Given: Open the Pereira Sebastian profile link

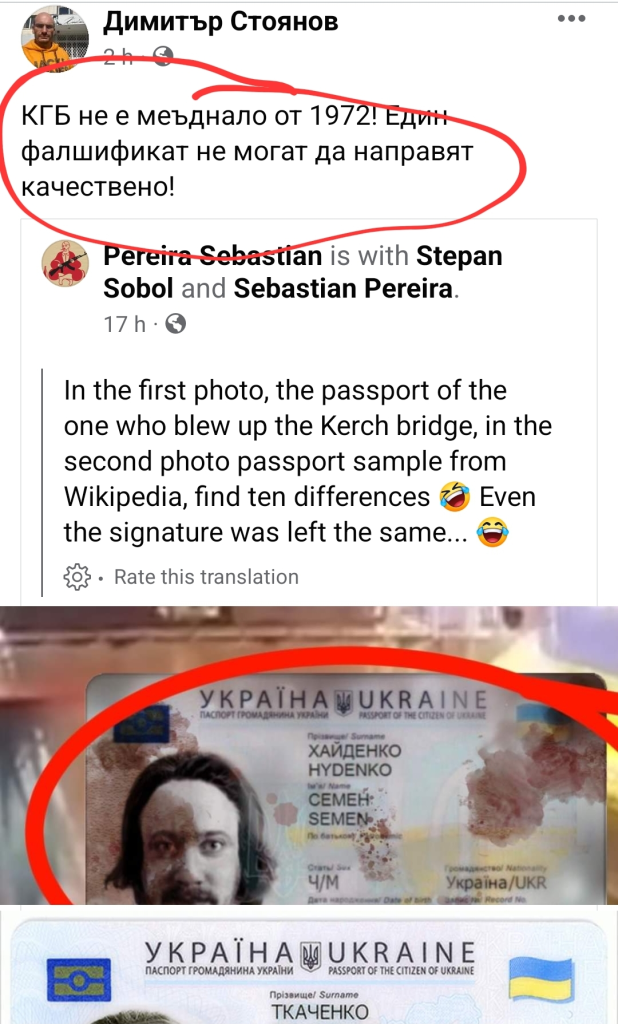Looking at the screenshot, I should tap(213, 256).
